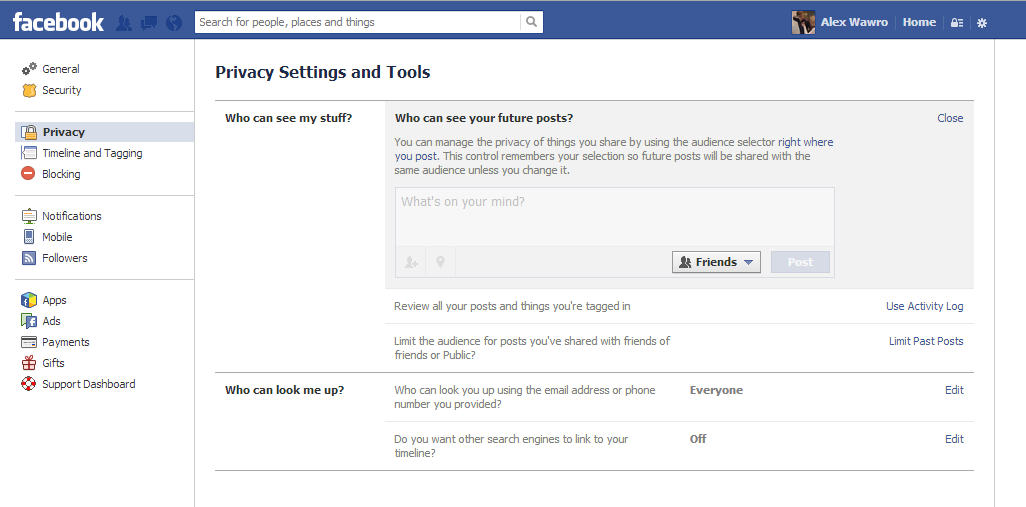
Task: Click the add location pin icon
Action: tap(440, 262)
